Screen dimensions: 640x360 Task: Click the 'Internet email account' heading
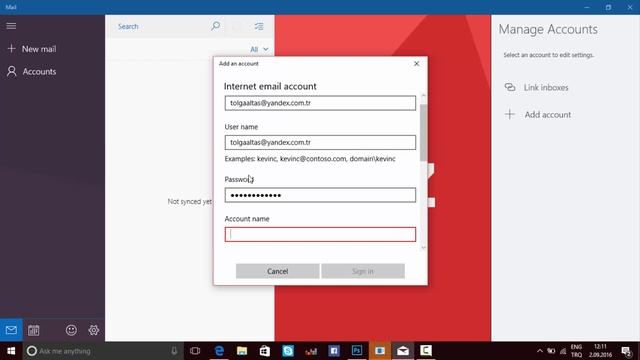(270, 87)
